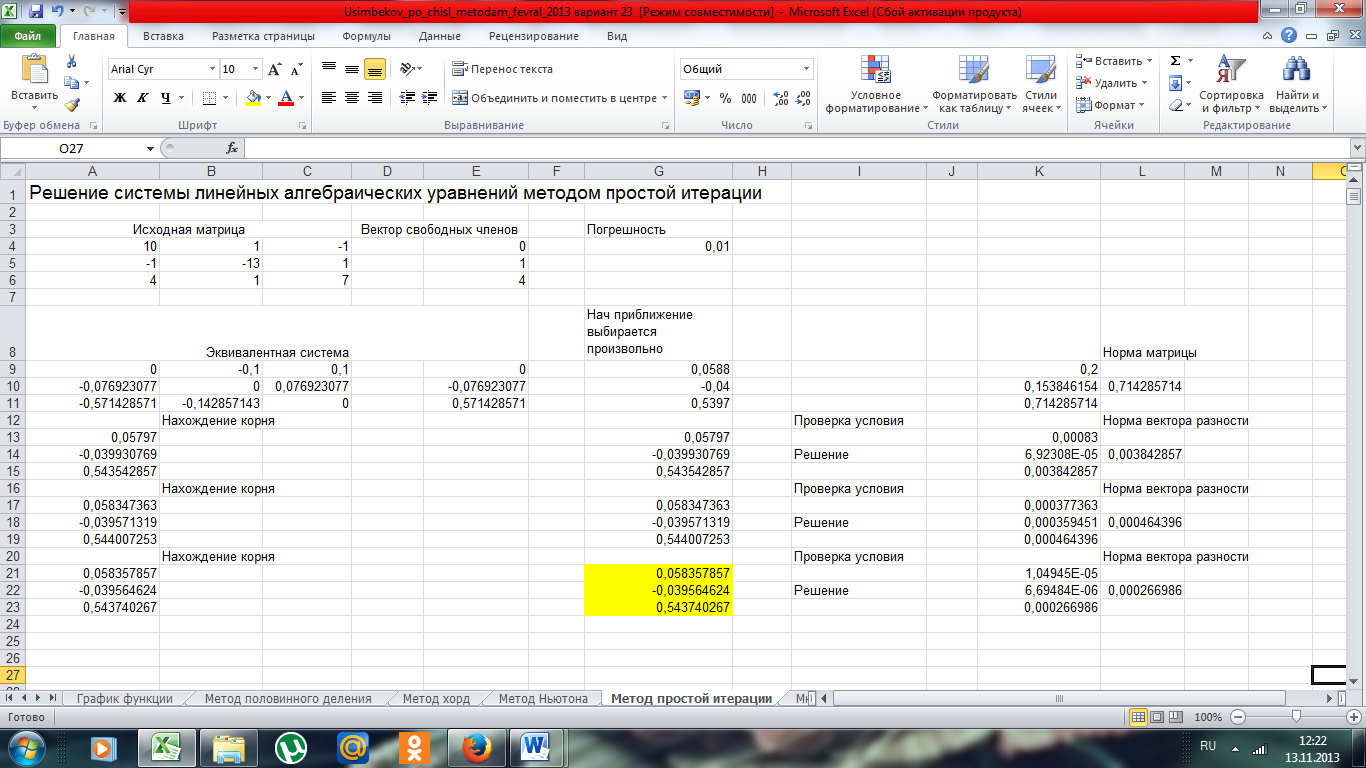This screenshot has height=768, width=1366.
Task: Open the График функции sheet tab
Action: click(124, 699)
